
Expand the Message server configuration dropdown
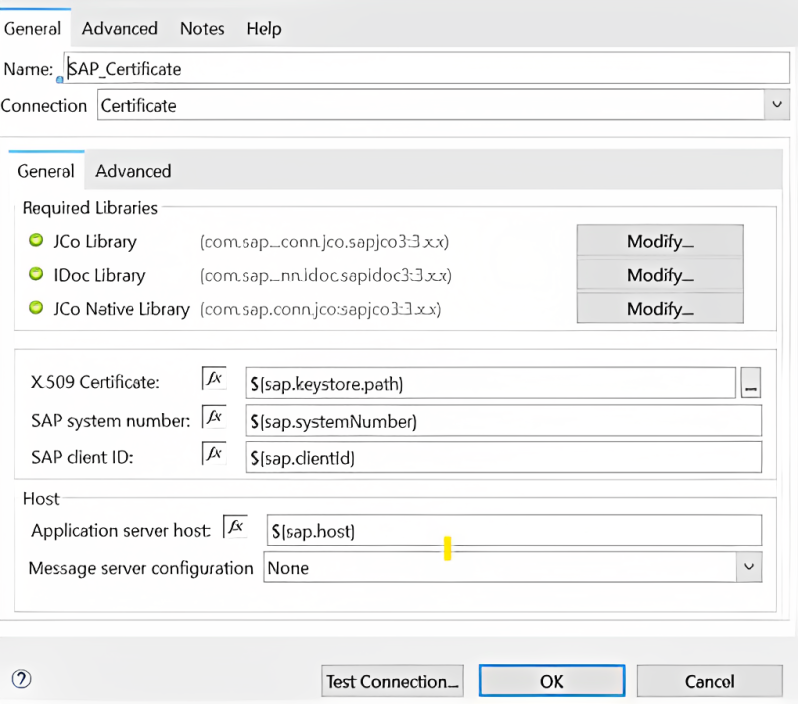[748, 568]
